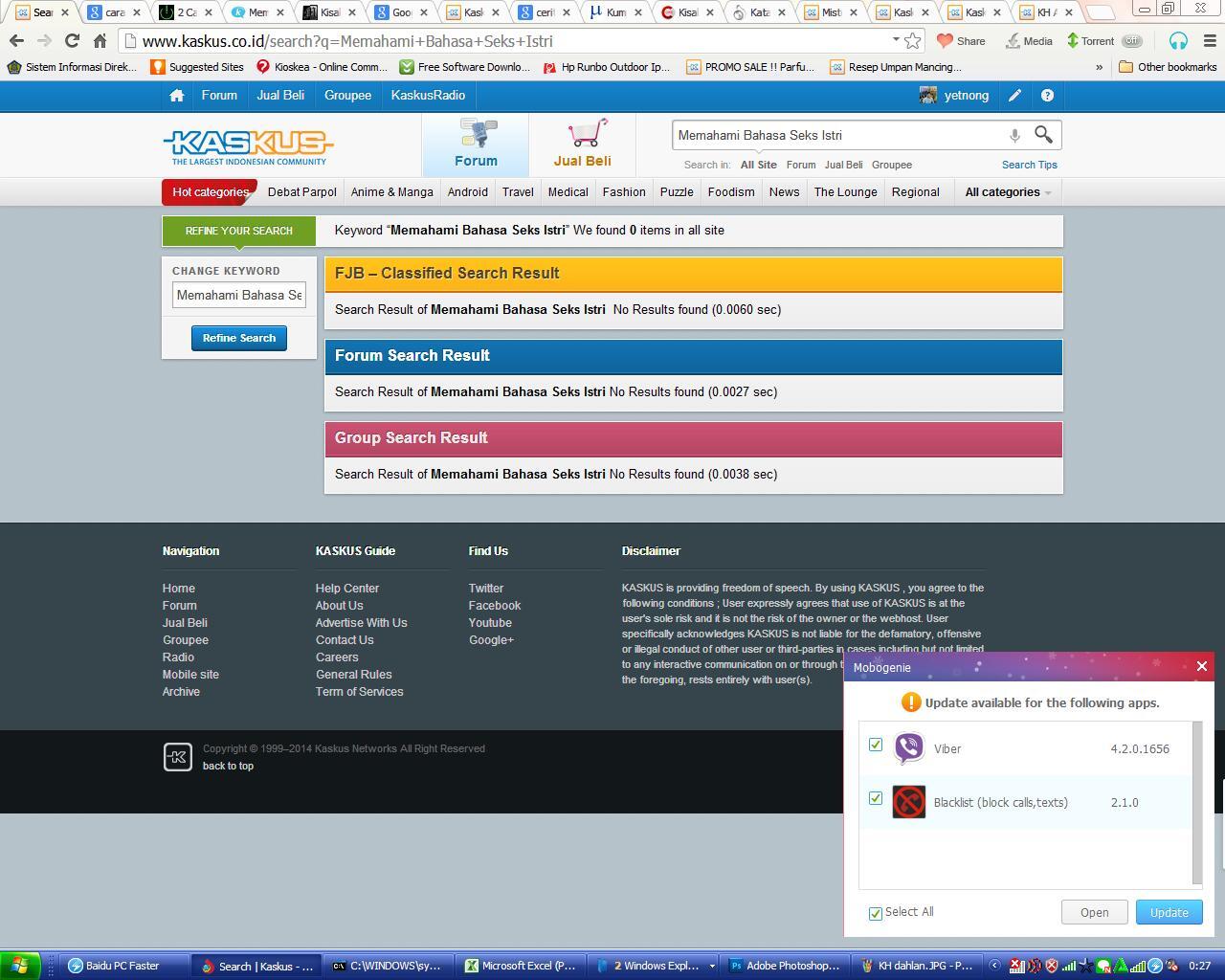The image size is (1225, 980).
Task: Show hidden bookmarks via overflow chevron
Action: (1099, 67)
